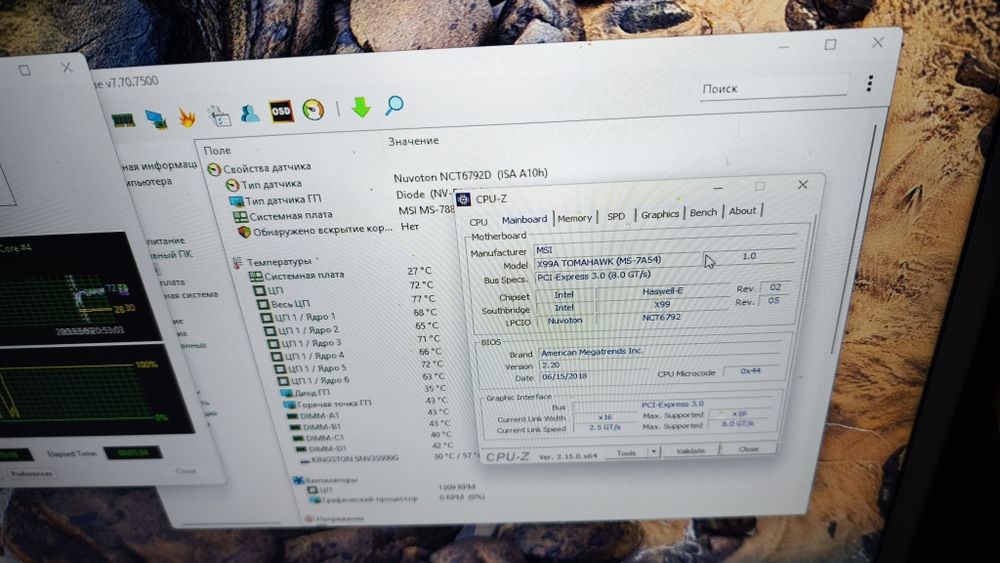This screenshot has height=563, width=1000.
Task: Switch to the Graphics tab in CPU-Z
Action: point(659,214)
